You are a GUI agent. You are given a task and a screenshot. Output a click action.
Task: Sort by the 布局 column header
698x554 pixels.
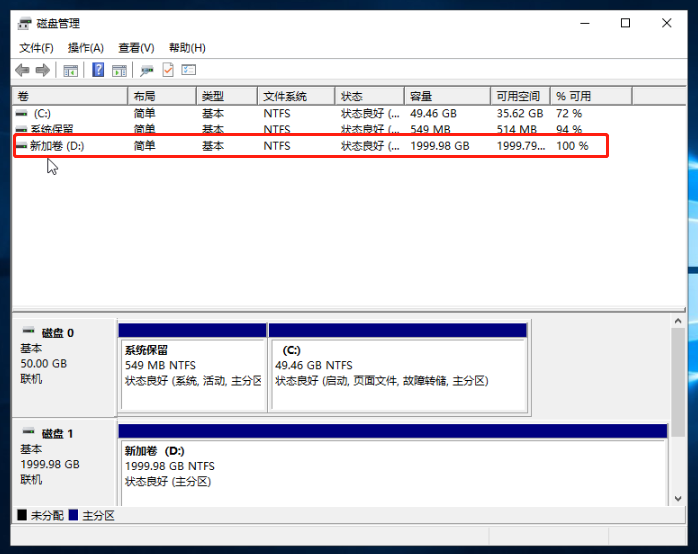[x=162, y=96]
